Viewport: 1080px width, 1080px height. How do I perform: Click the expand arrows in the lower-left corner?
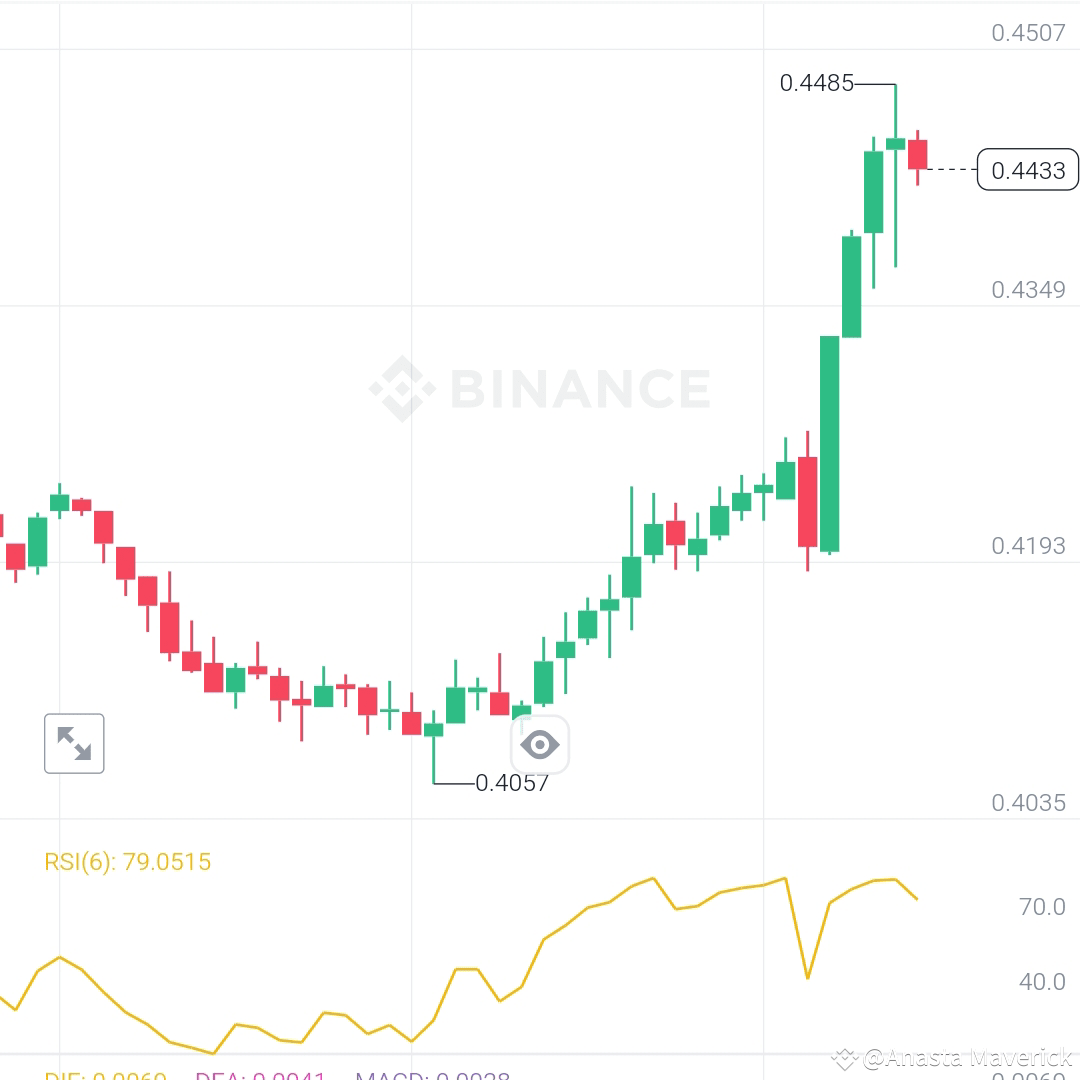74,743
